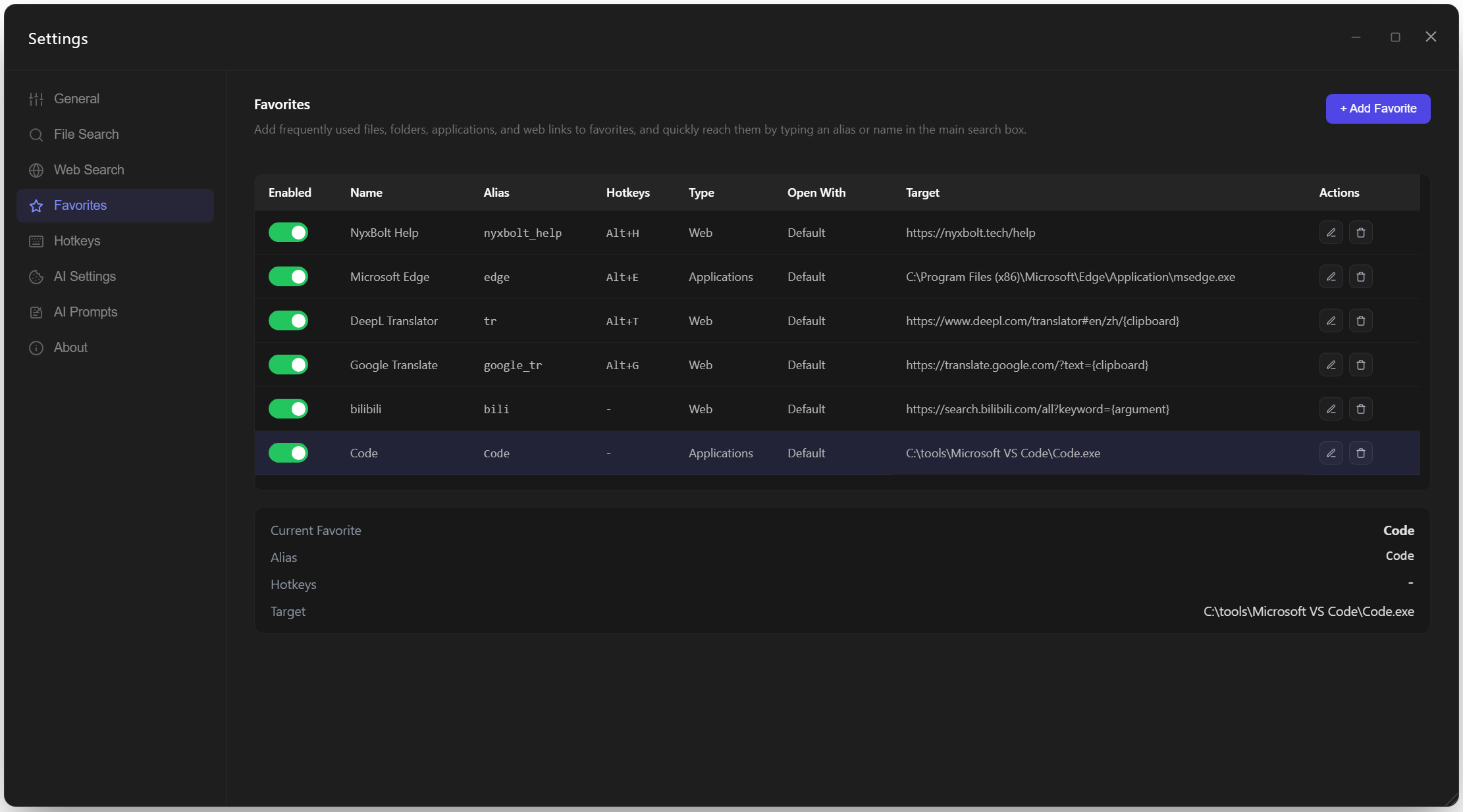Click the Alias column header

[x=496, y=193]
